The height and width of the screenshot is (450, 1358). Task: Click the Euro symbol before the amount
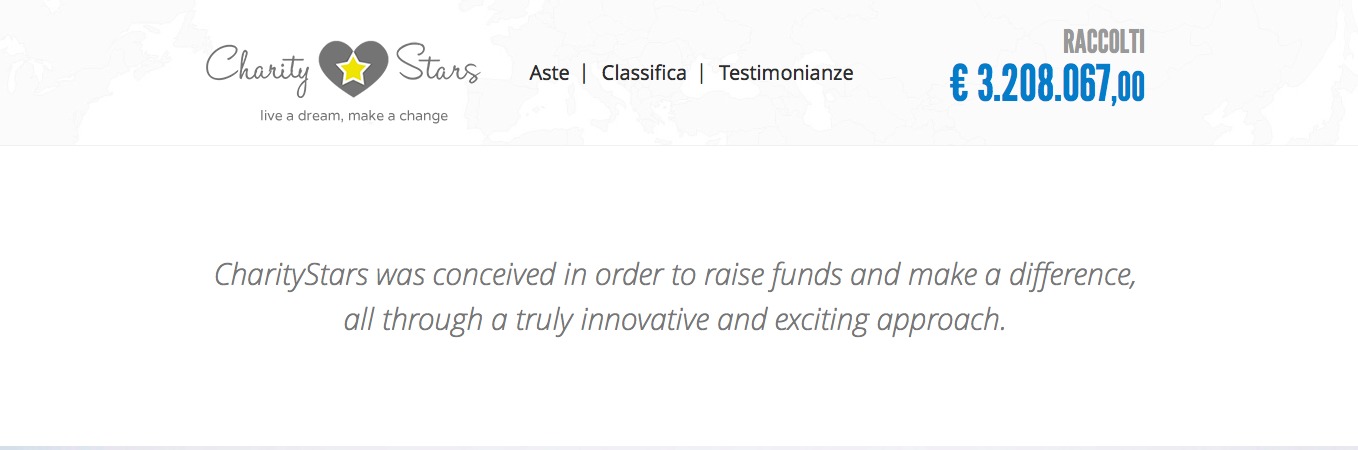[x=959, y=85]
